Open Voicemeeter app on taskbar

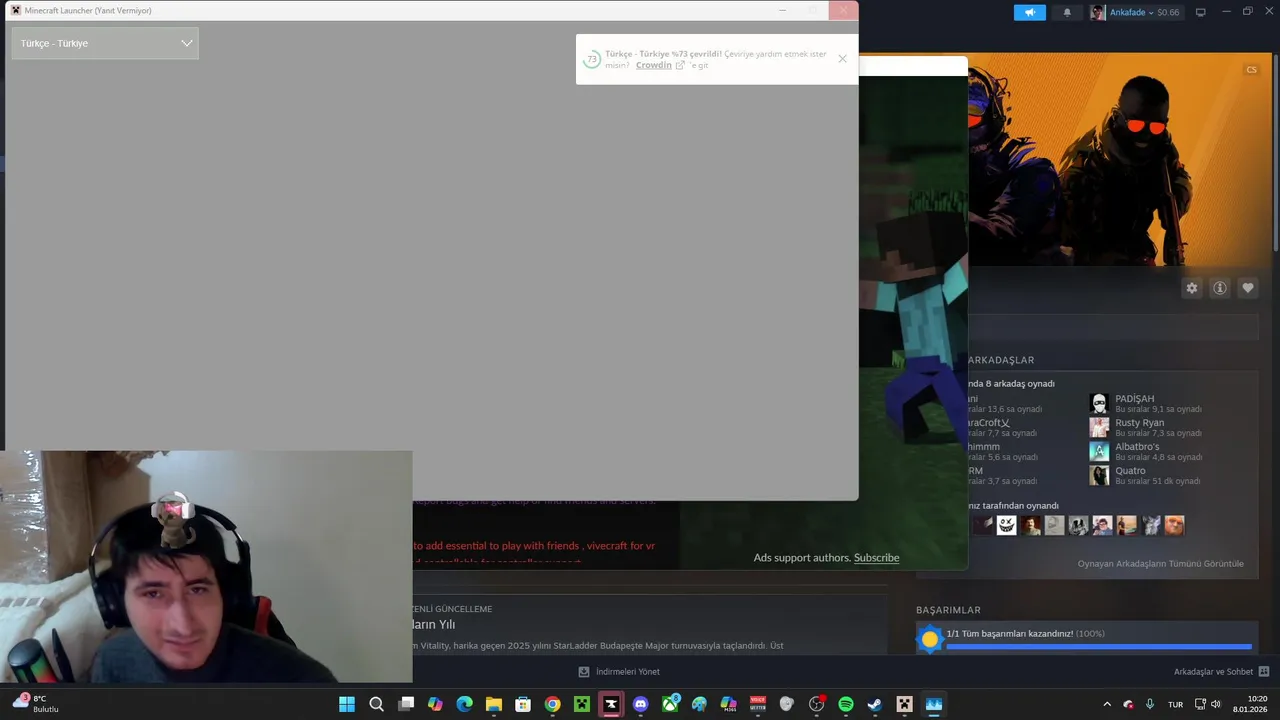(758, 704)
